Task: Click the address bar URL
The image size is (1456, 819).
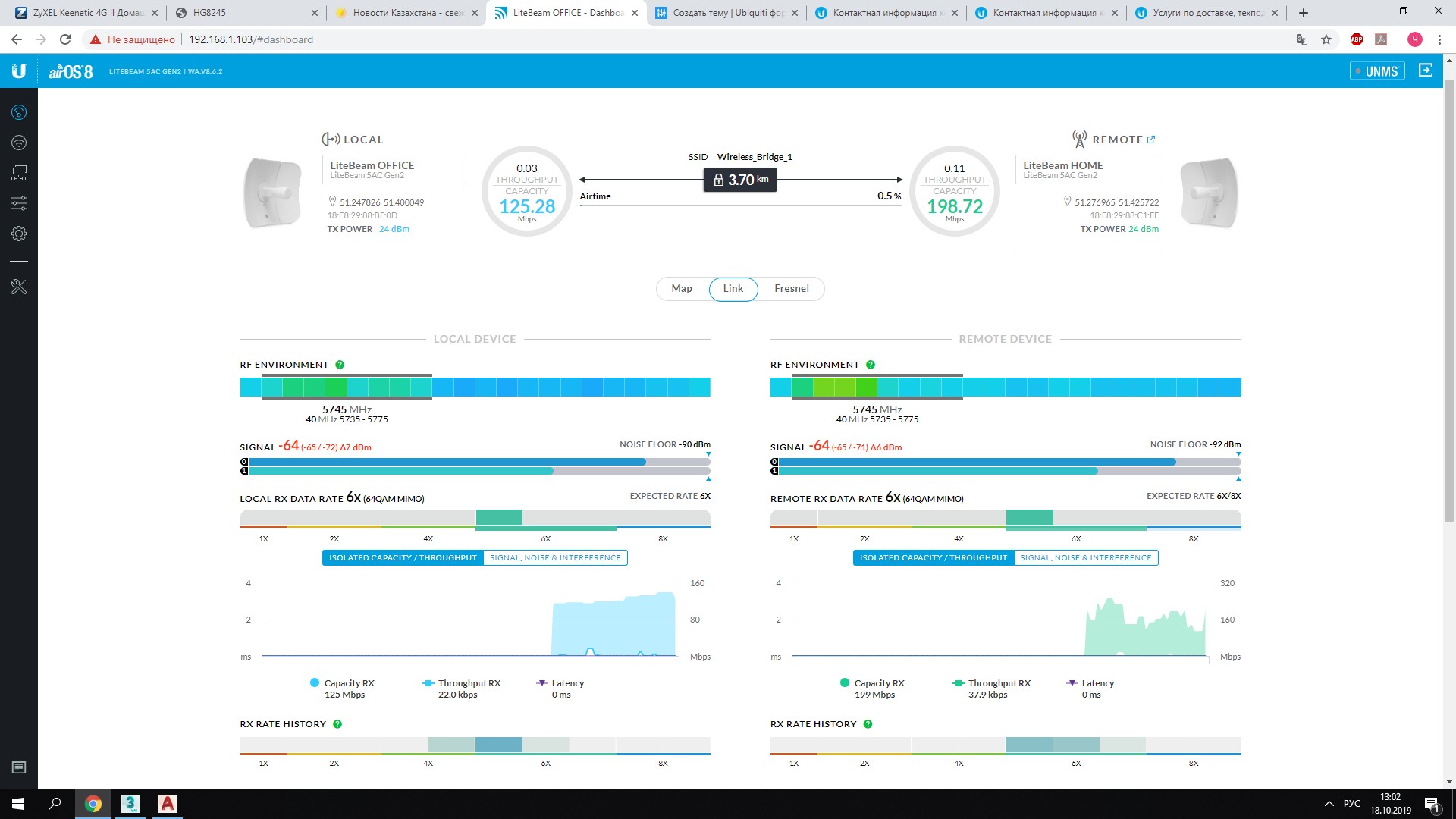Action: point(251,39)
